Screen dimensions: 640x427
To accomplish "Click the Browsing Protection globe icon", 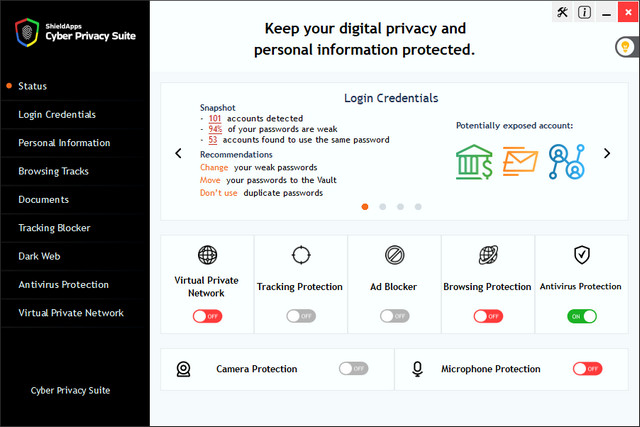I will pos(488,255).
